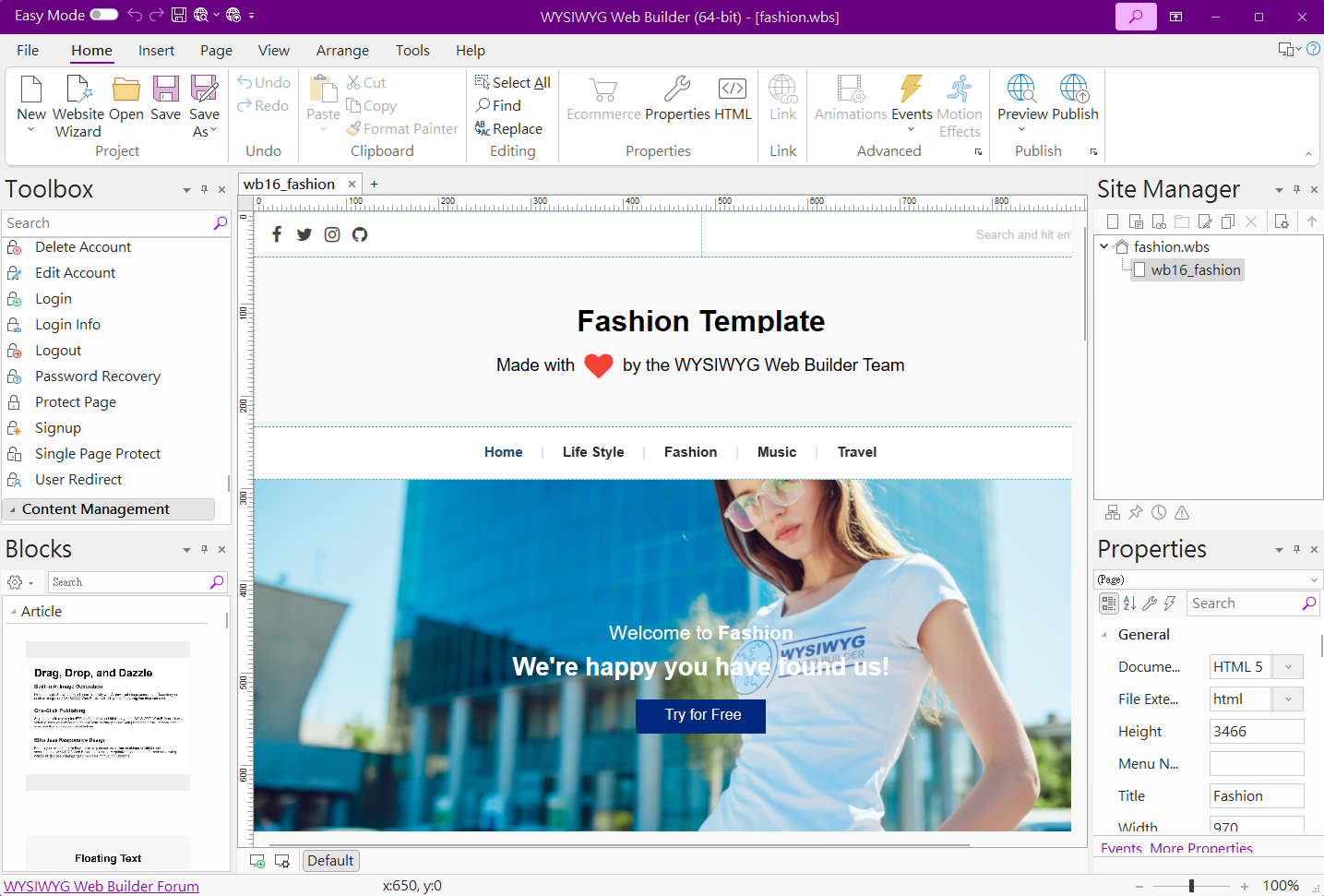Click the Twitter icon on the page canvas
Viewport: 1324px width, 896px height.
click(304, 234)
